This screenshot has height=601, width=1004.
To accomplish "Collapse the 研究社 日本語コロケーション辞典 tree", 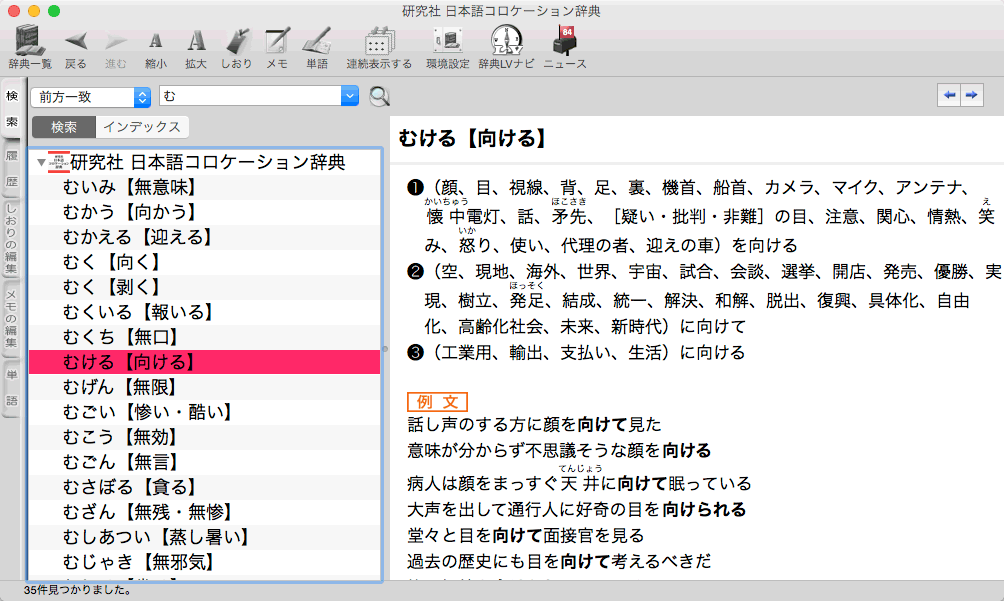I will 41,162.
